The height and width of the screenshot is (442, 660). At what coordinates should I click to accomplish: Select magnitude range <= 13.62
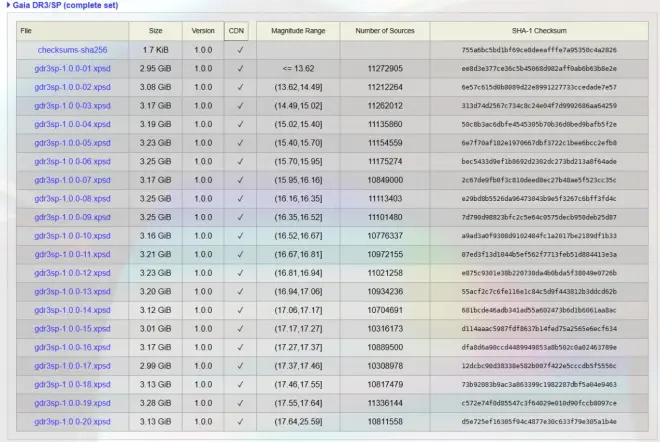(298, 68)
